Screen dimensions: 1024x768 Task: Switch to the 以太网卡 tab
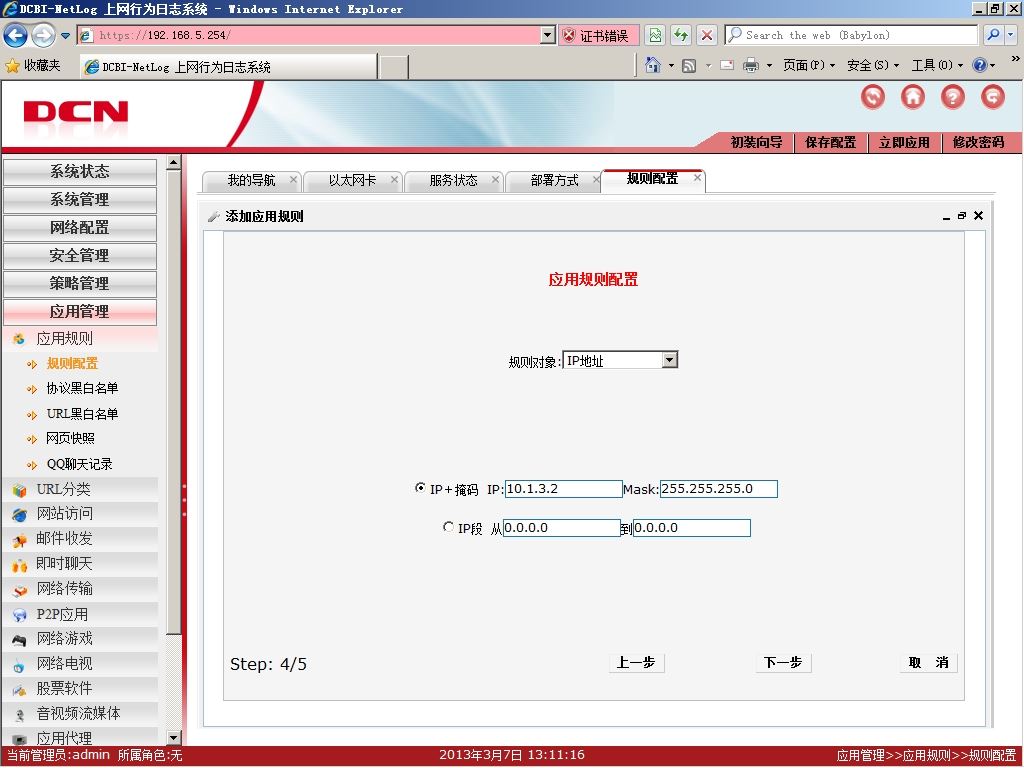(353, 181)
